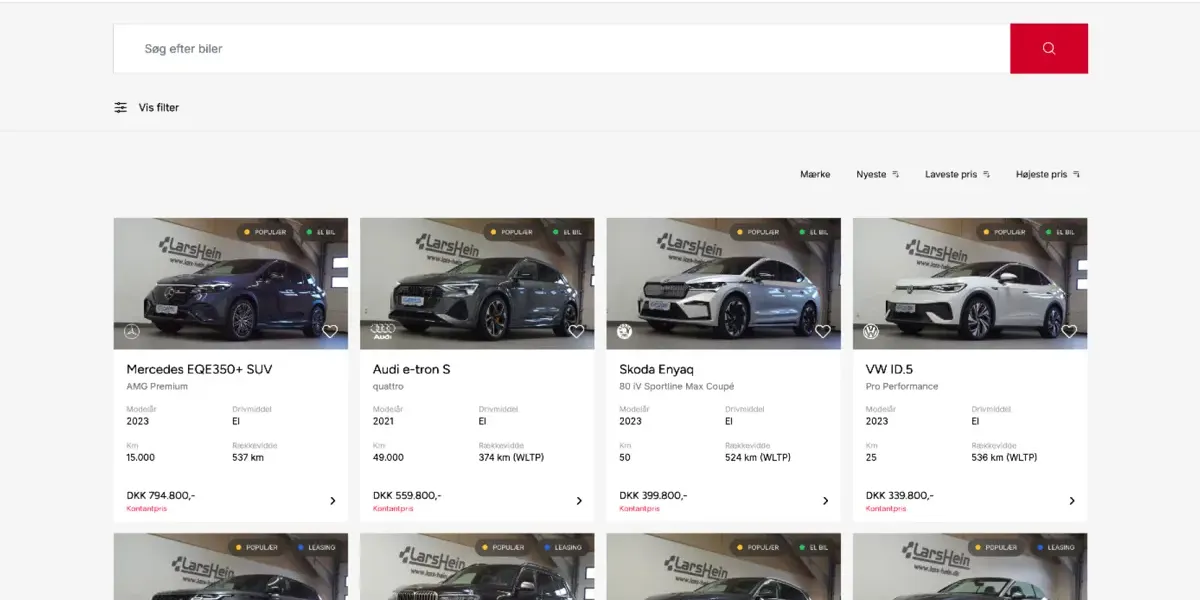The height and width of the screenshot is (600, 1200).
Task: Click the Audi logo on the car image
Action: coord(383,331)
